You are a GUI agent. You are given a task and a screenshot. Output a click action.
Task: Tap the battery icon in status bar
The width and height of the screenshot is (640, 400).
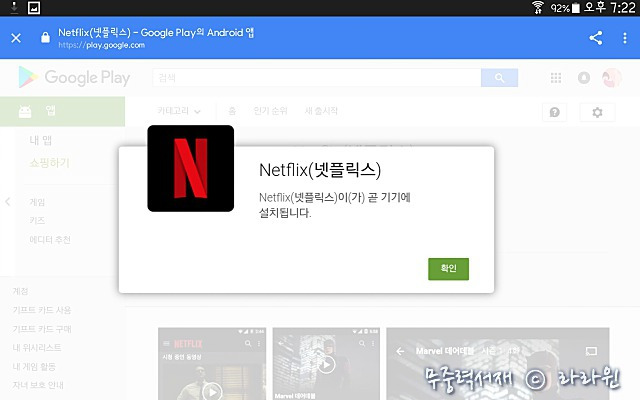tap(576, 8)
